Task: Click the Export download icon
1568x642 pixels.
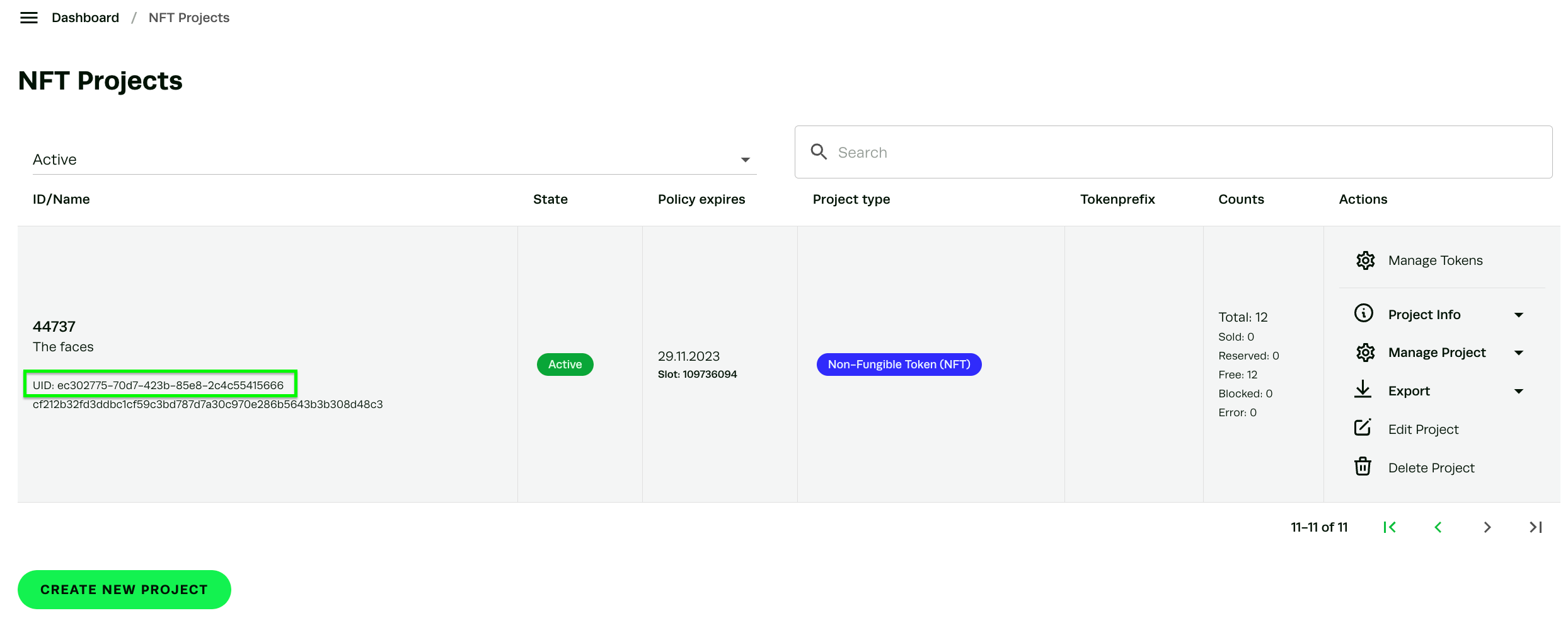Action: point(1363,390)
